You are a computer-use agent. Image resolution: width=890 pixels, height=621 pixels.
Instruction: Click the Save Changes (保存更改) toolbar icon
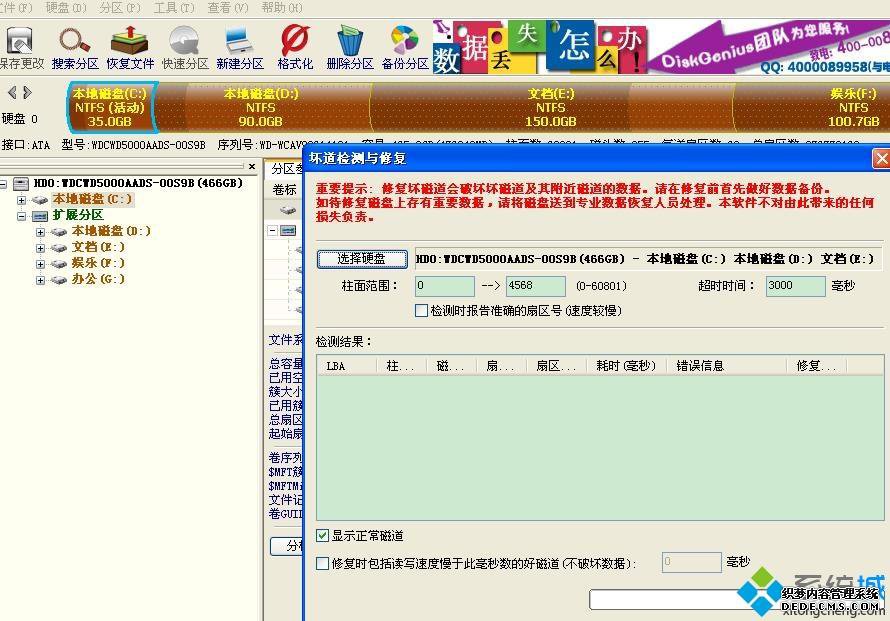[20, 48]
